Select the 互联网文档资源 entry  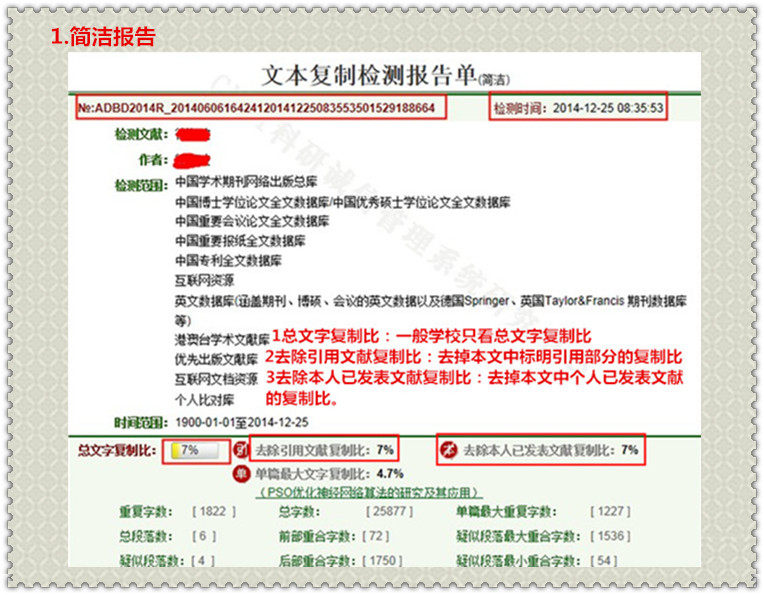tap(216, 379)
